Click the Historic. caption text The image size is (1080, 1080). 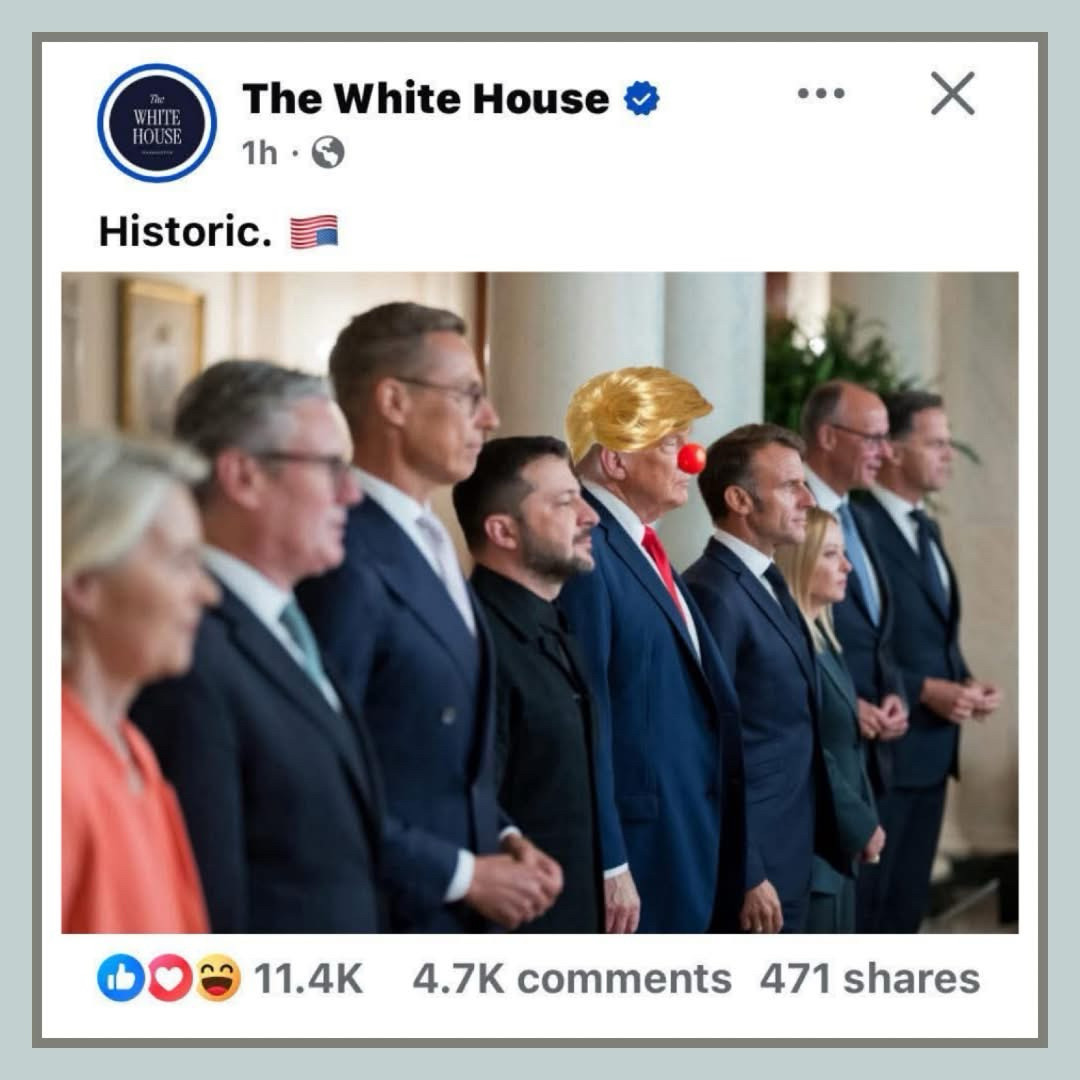[185, 231]
